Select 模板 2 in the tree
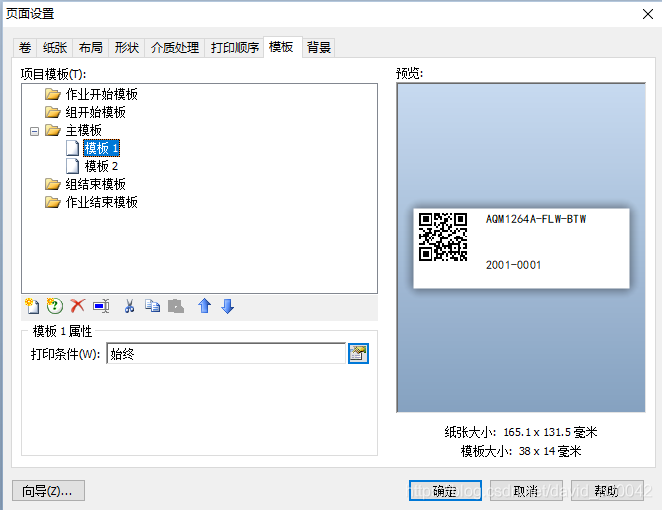Image resolution: width=662 pixels, height=510 pixels. [x=101, y=166]
